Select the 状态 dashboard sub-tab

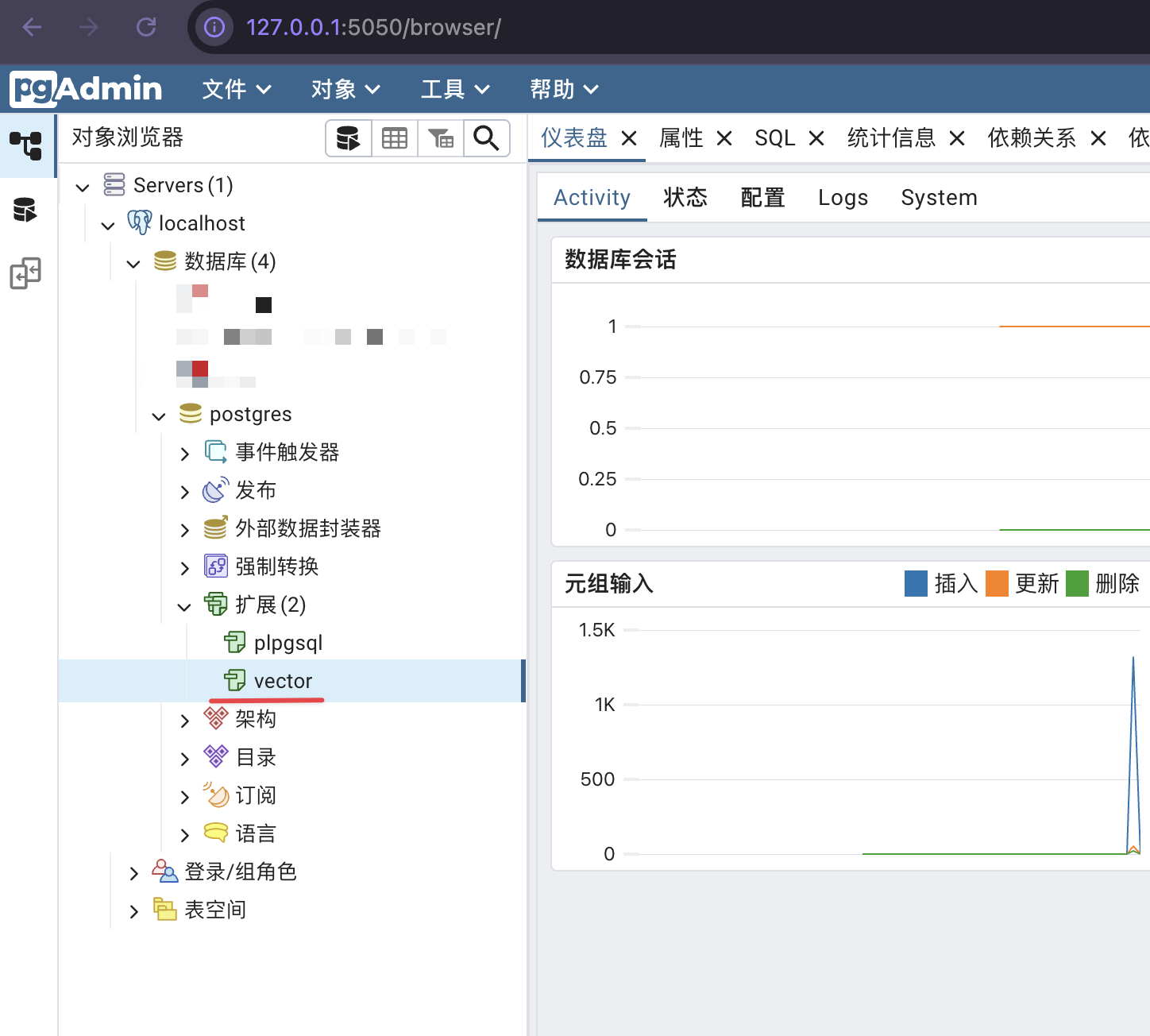[x=685, y=197]
